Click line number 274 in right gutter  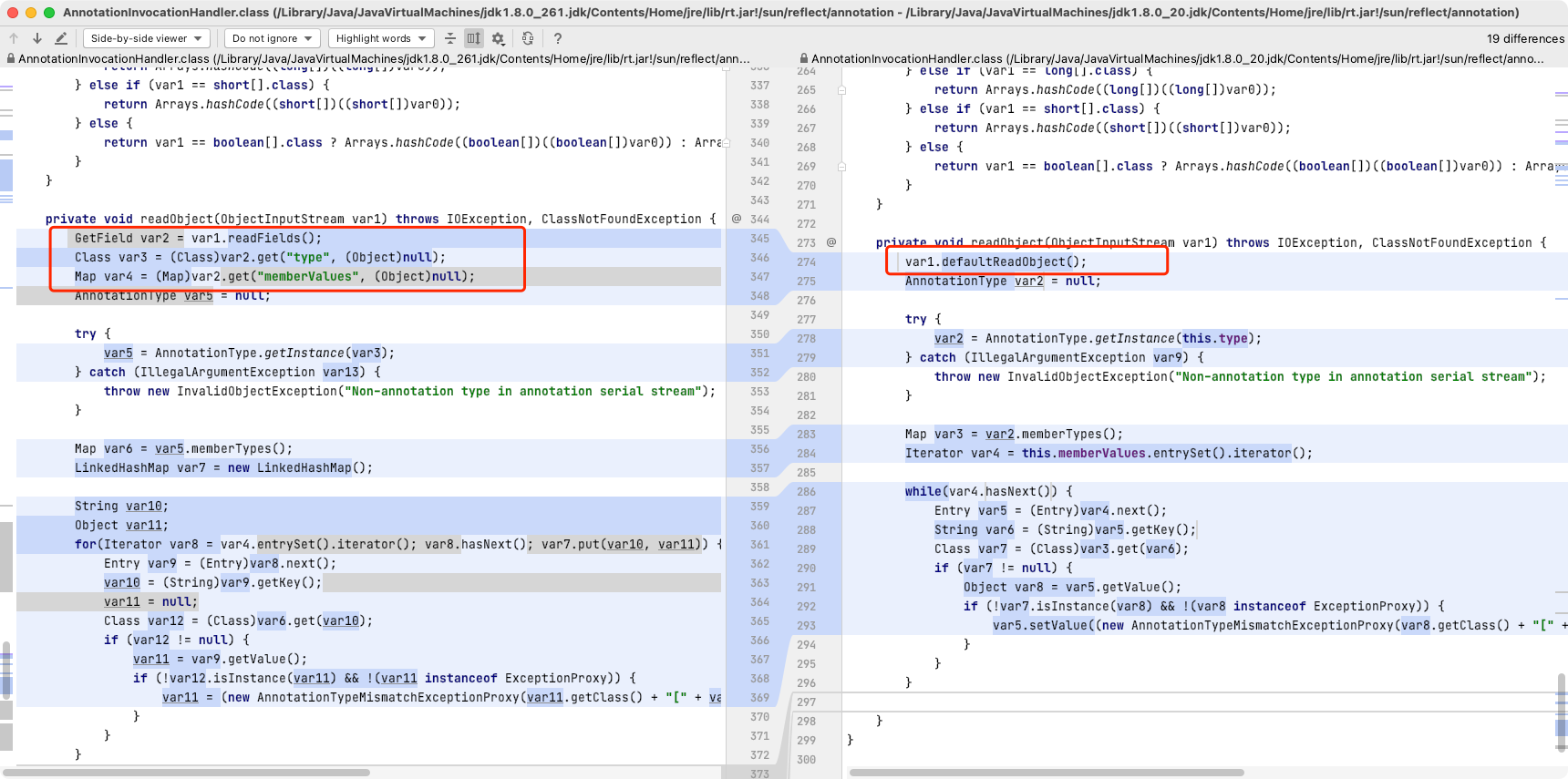(806, 262)
